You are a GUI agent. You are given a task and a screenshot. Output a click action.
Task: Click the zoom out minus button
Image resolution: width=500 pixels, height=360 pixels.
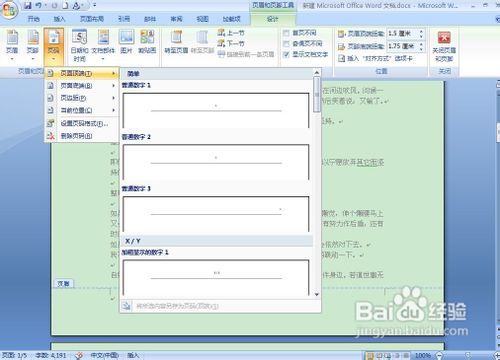point(439,356)
